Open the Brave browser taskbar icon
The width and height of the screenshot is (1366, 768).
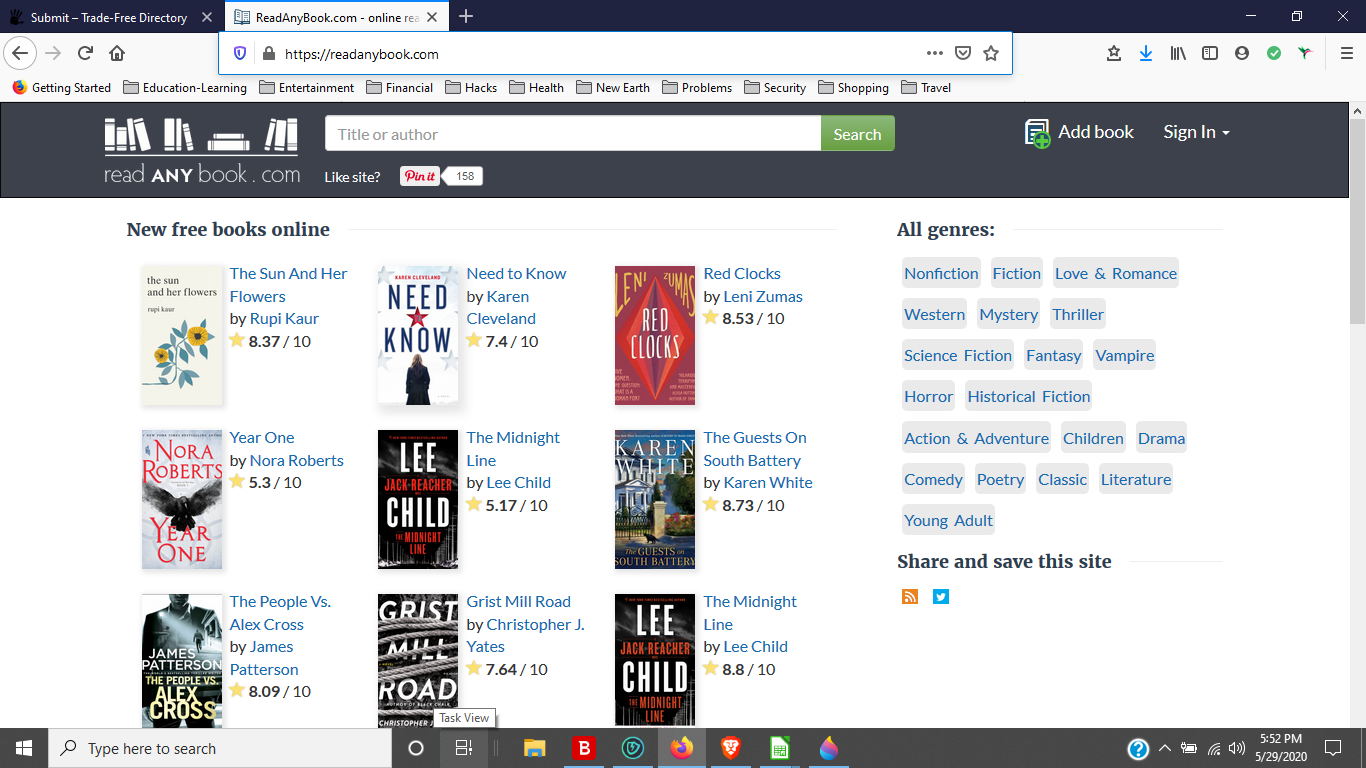pyautogui.click(x=731, y=748)
